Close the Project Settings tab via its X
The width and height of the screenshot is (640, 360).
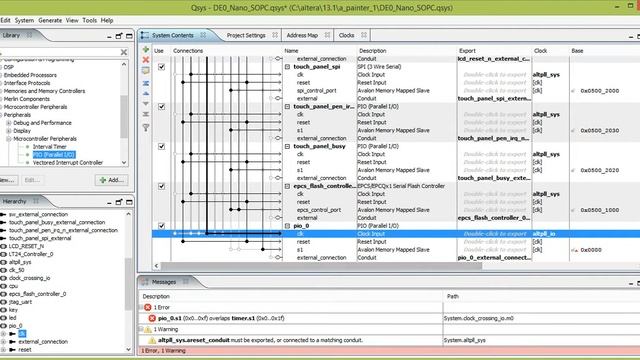pyautogui.click(x=275, y=35)
